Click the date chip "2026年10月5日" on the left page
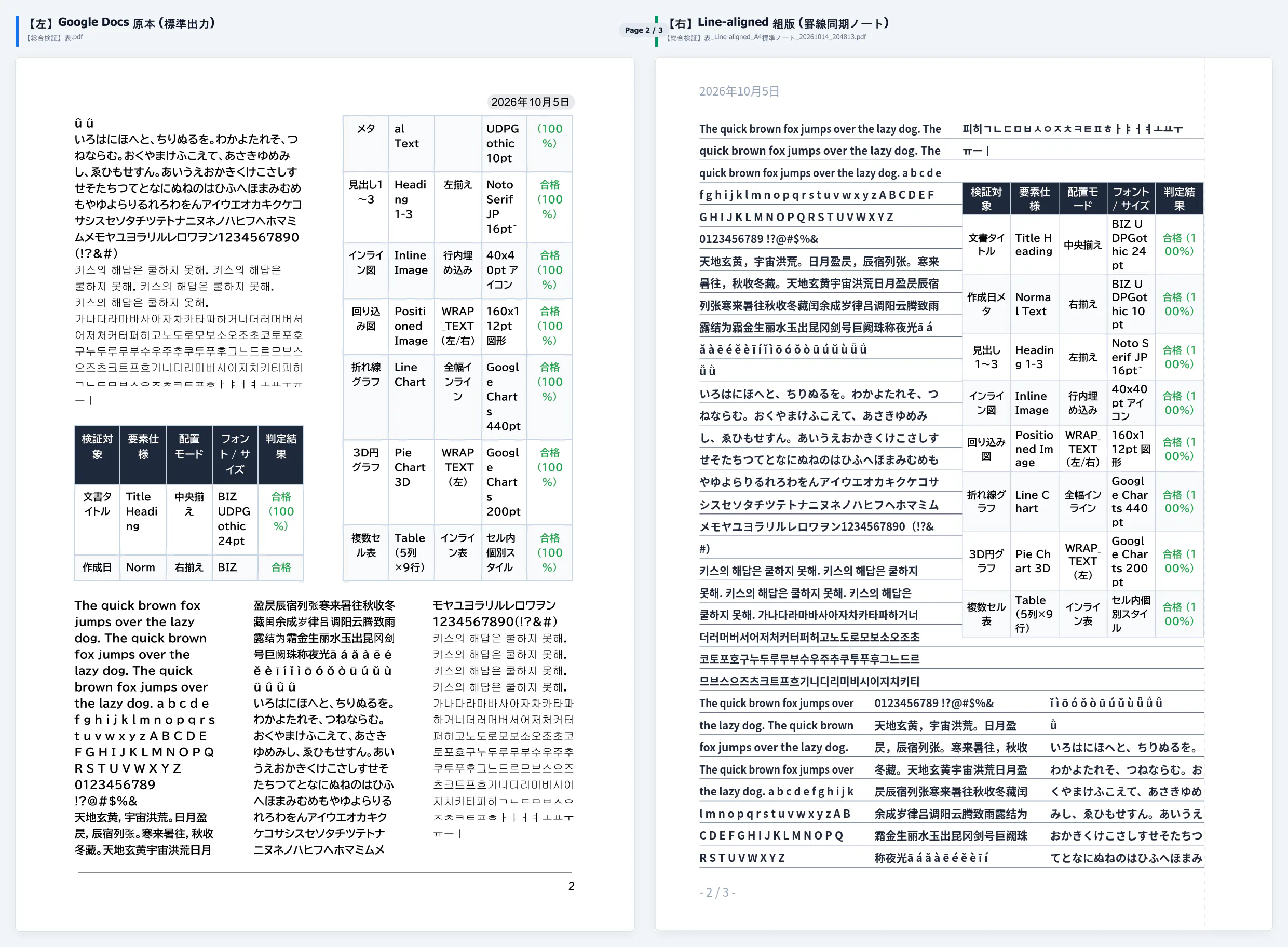This screenshot has height=947, width=1288. pyautogui.click(x=530, y=102)
